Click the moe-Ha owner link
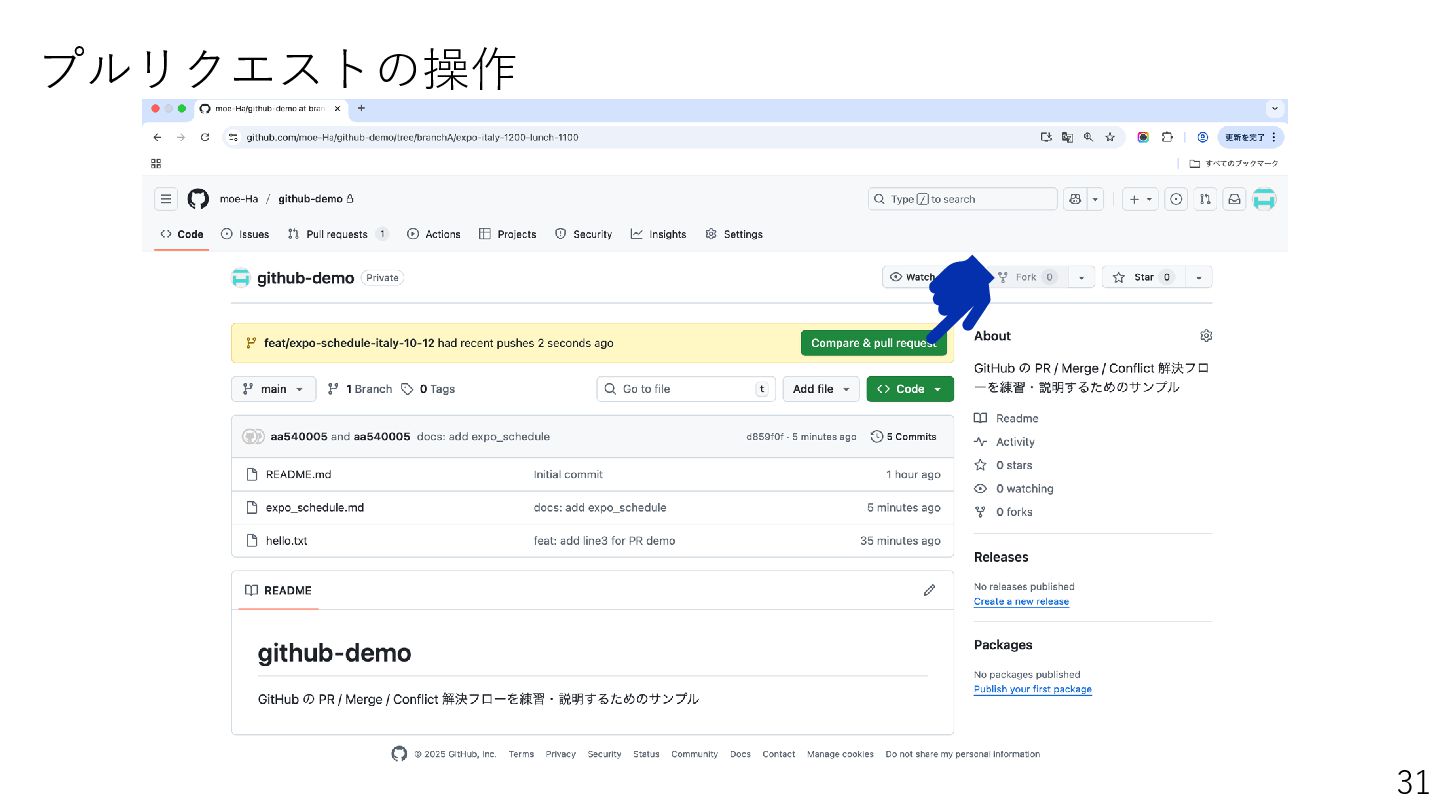The width and height of the screenshot is (1440, 810). coord(239,199)
